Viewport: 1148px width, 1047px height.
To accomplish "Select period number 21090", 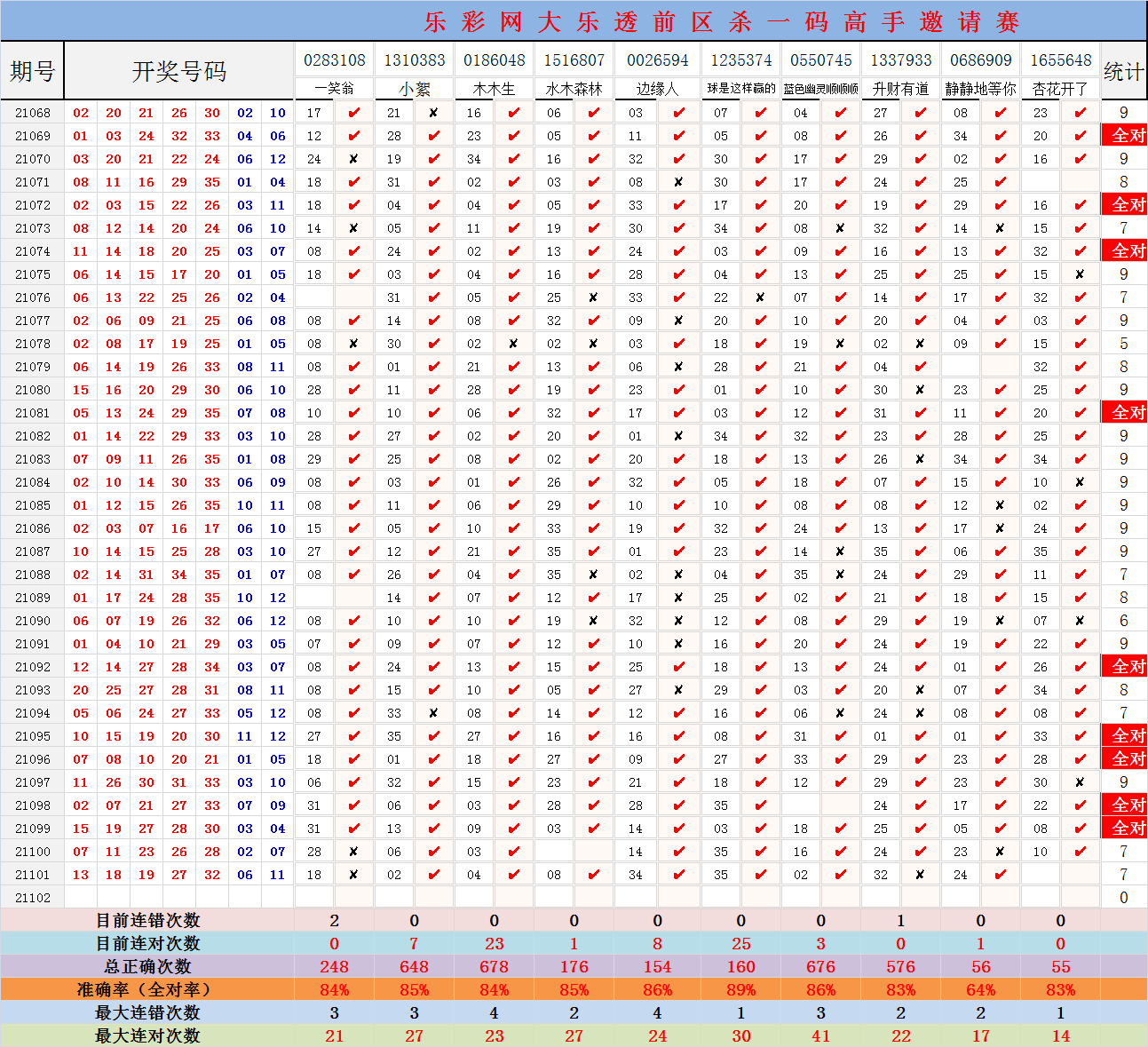I will click(x=33, y=621).
